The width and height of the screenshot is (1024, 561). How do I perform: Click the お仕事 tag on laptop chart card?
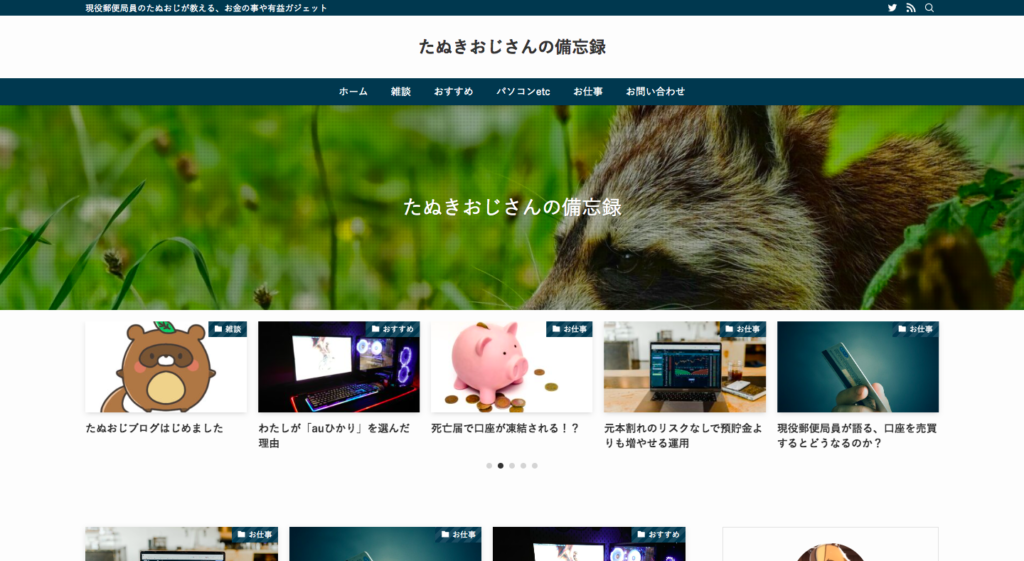tap(743, 329)
